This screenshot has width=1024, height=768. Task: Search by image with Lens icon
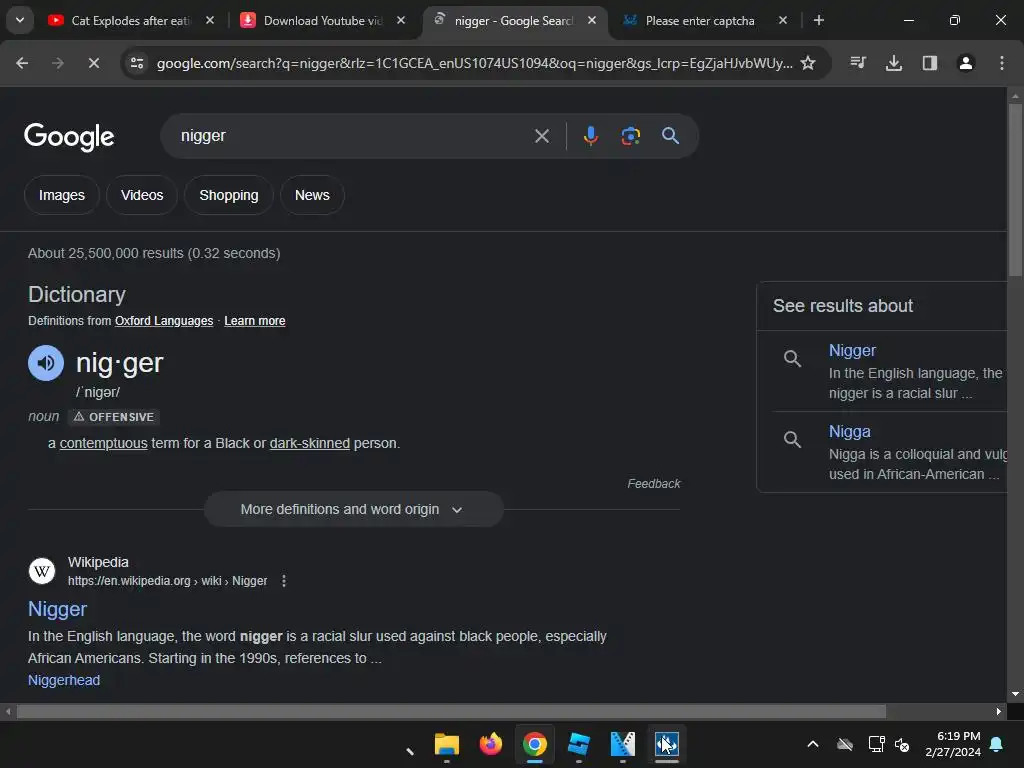click(630, 136)
